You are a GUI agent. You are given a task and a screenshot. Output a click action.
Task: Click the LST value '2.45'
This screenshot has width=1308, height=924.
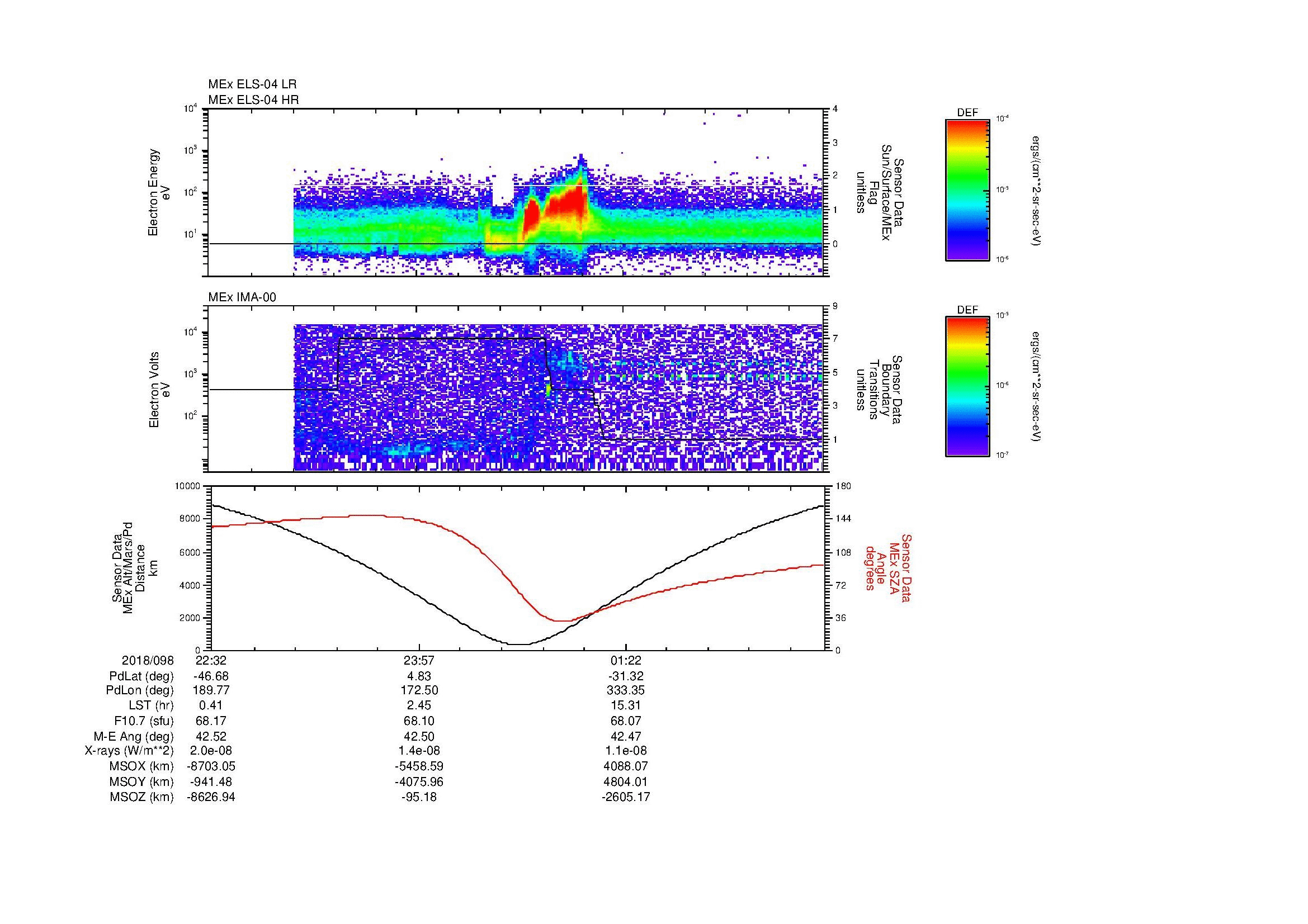(419, 706)
